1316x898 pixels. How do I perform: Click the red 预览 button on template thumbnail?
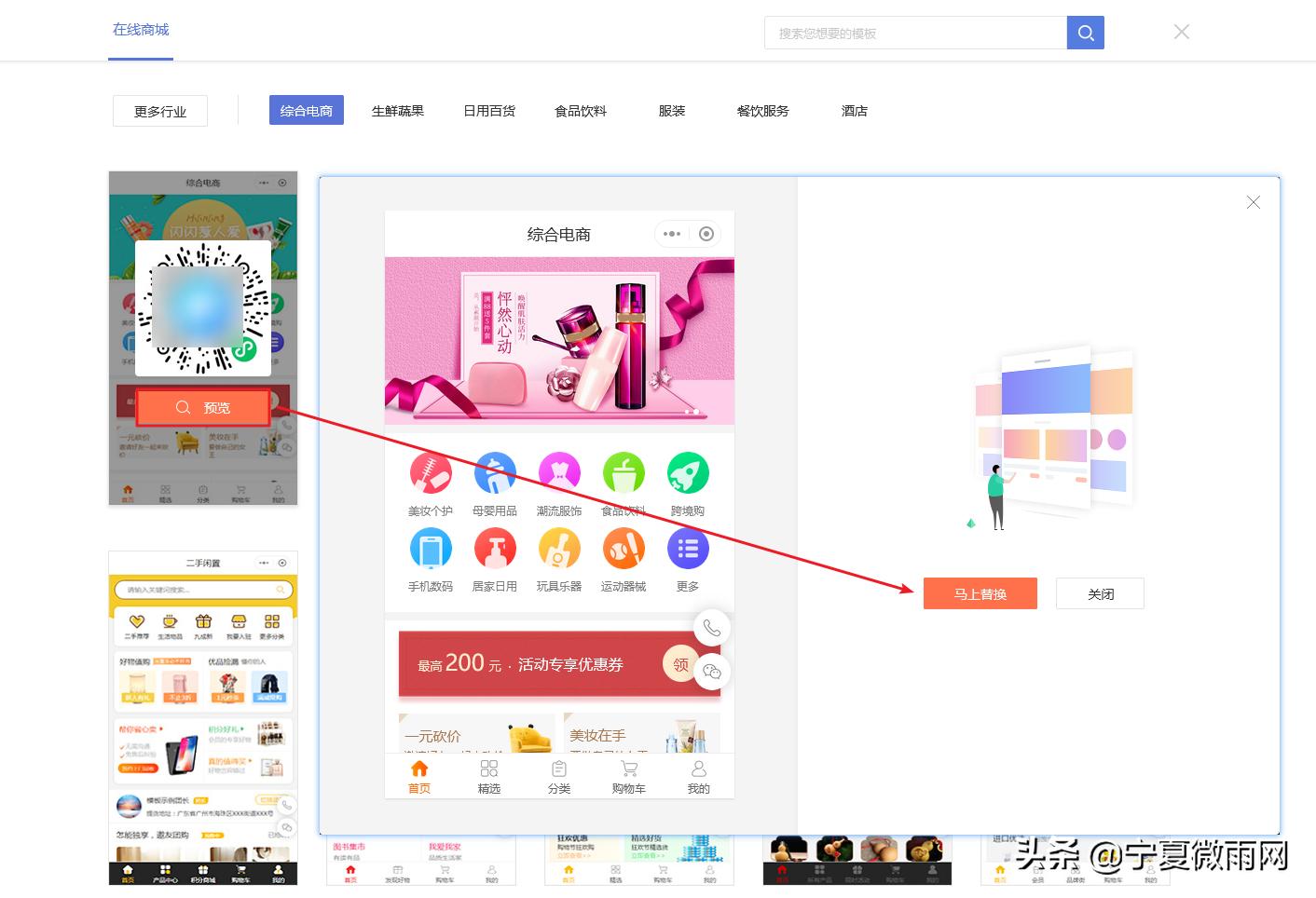click(x=204, y=407)
